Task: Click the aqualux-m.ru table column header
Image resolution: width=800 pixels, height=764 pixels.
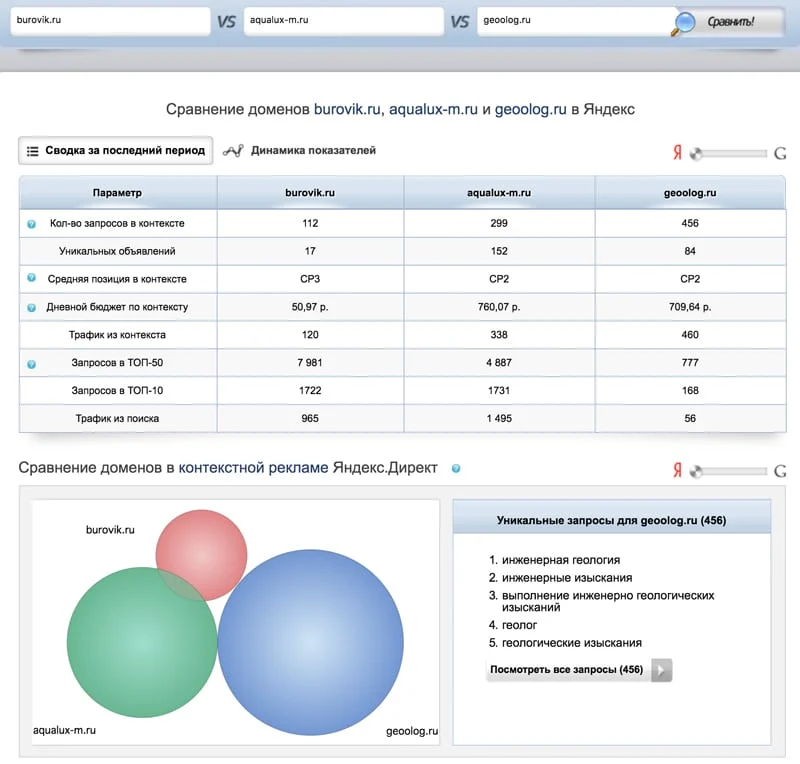Action: click(499, 193)
